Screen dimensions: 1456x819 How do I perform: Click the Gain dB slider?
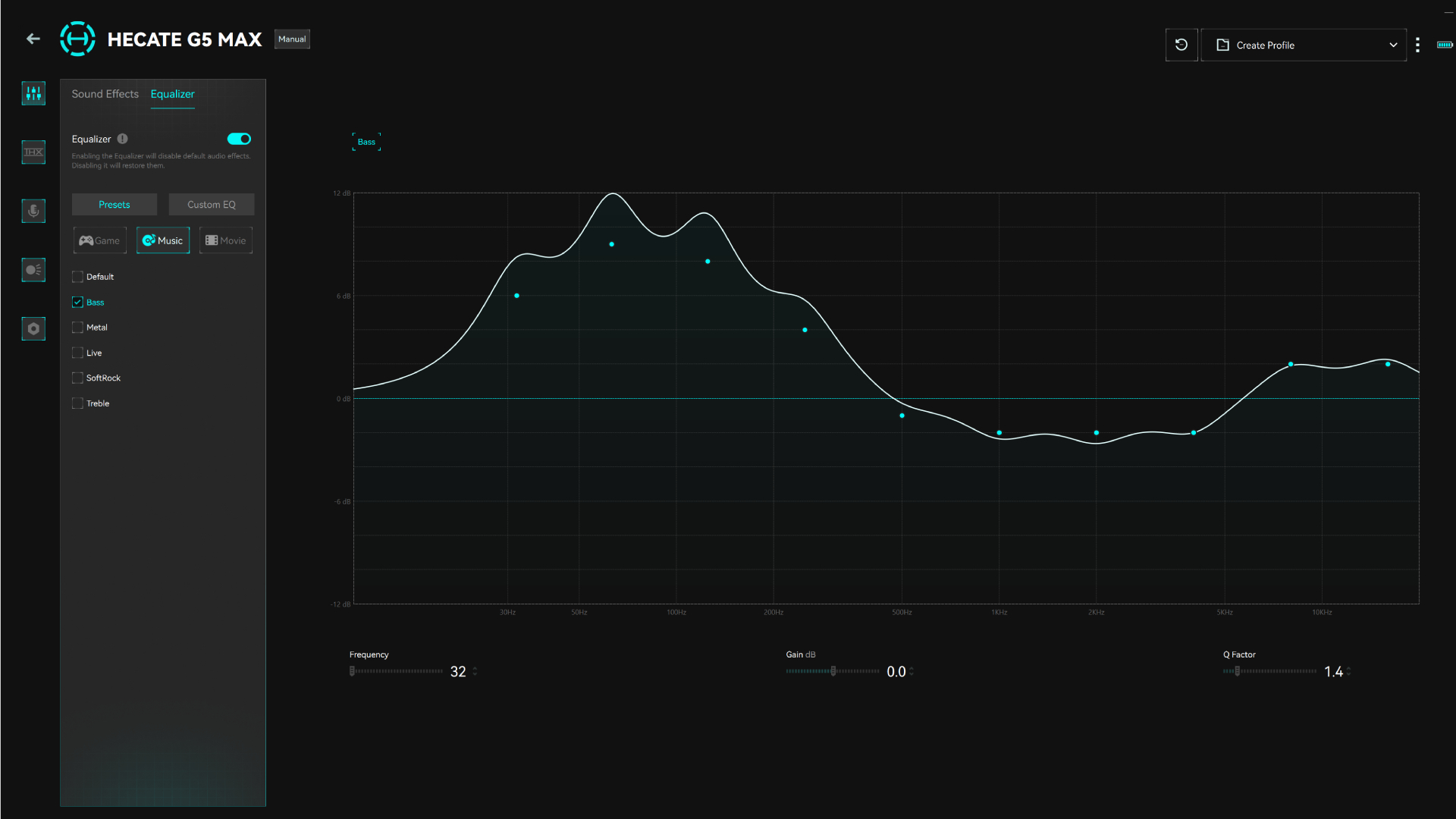click(833, 671)
